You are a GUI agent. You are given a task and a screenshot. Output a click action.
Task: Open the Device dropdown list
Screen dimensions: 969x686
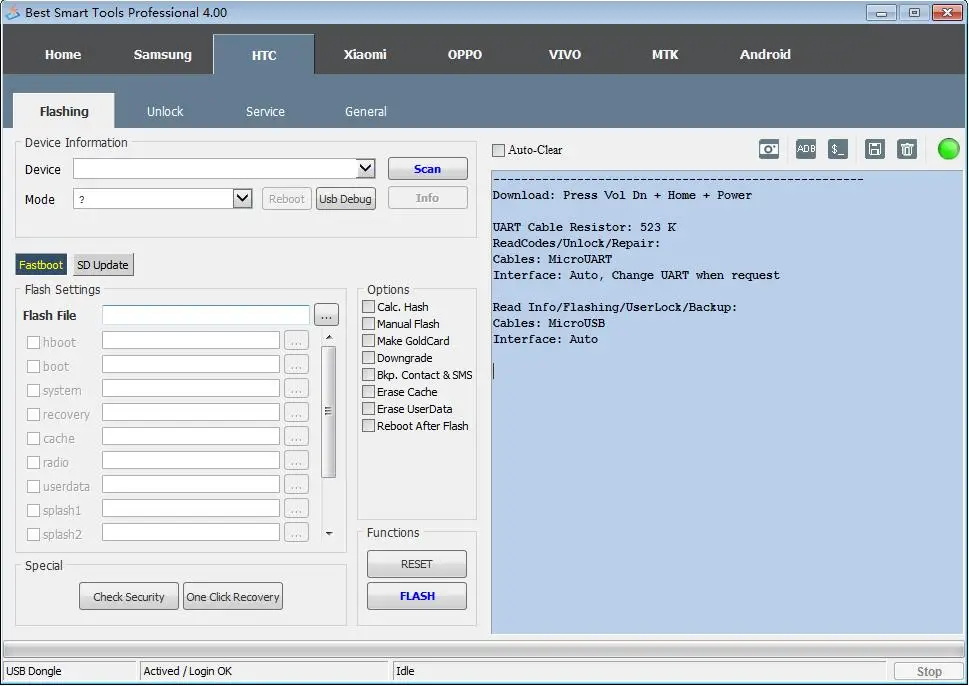tap(365, 168)
